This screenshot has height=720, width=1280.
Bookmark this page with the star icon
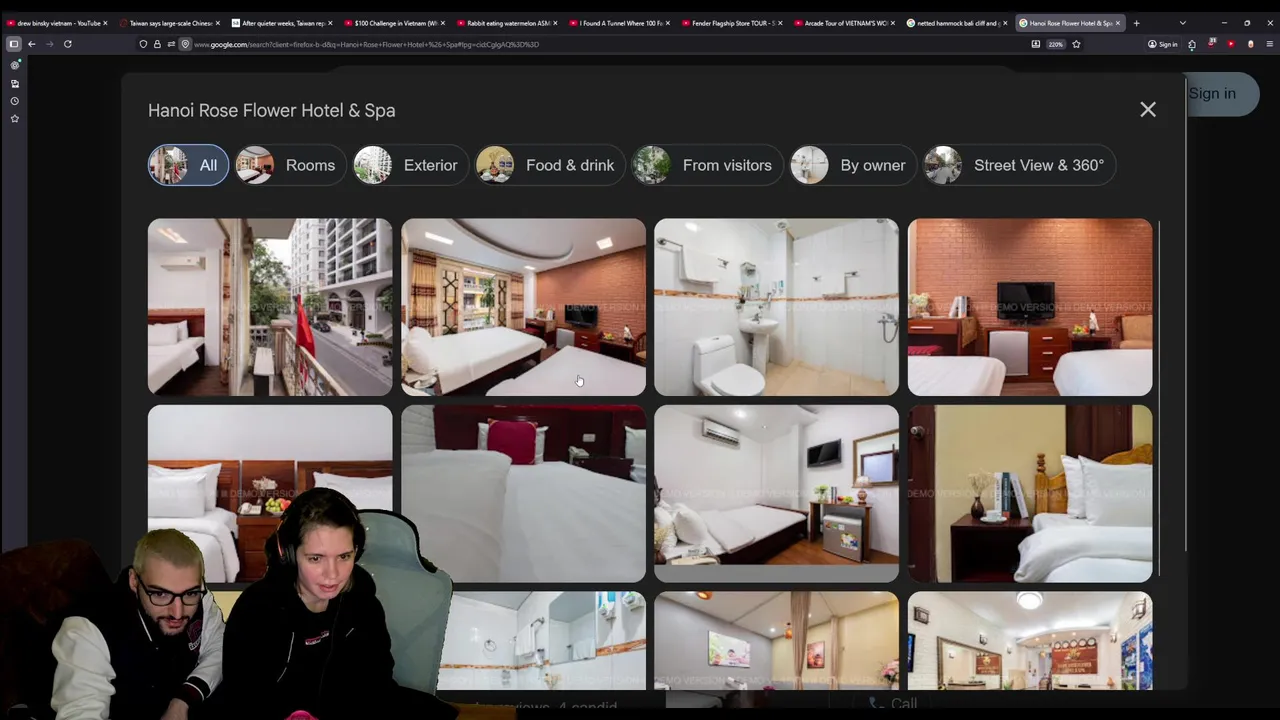tap(1076, 44)
